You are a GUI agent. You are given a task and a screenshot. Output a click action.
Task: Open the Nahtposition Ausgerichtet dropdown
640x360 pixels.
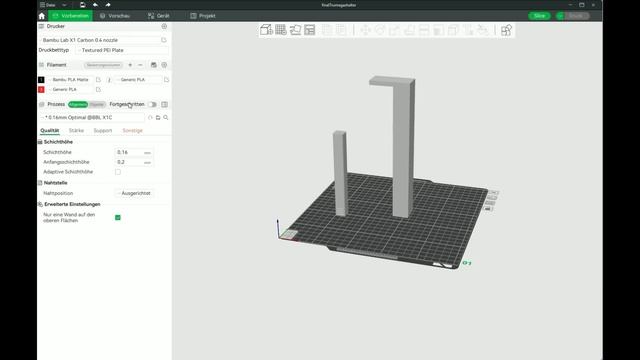click(134, 193)
